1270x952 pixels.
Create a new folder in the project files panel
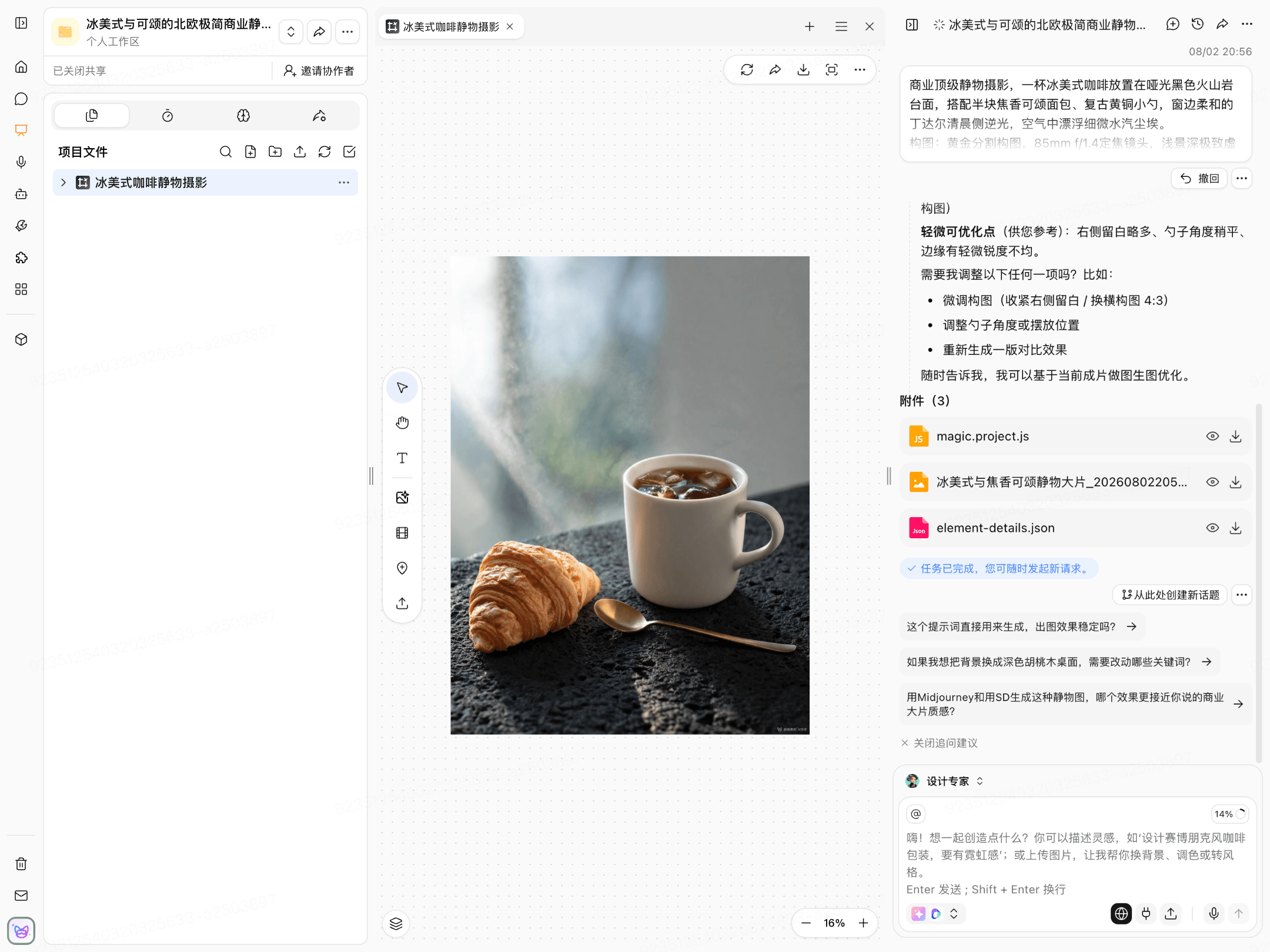click(x=275, y=152)
